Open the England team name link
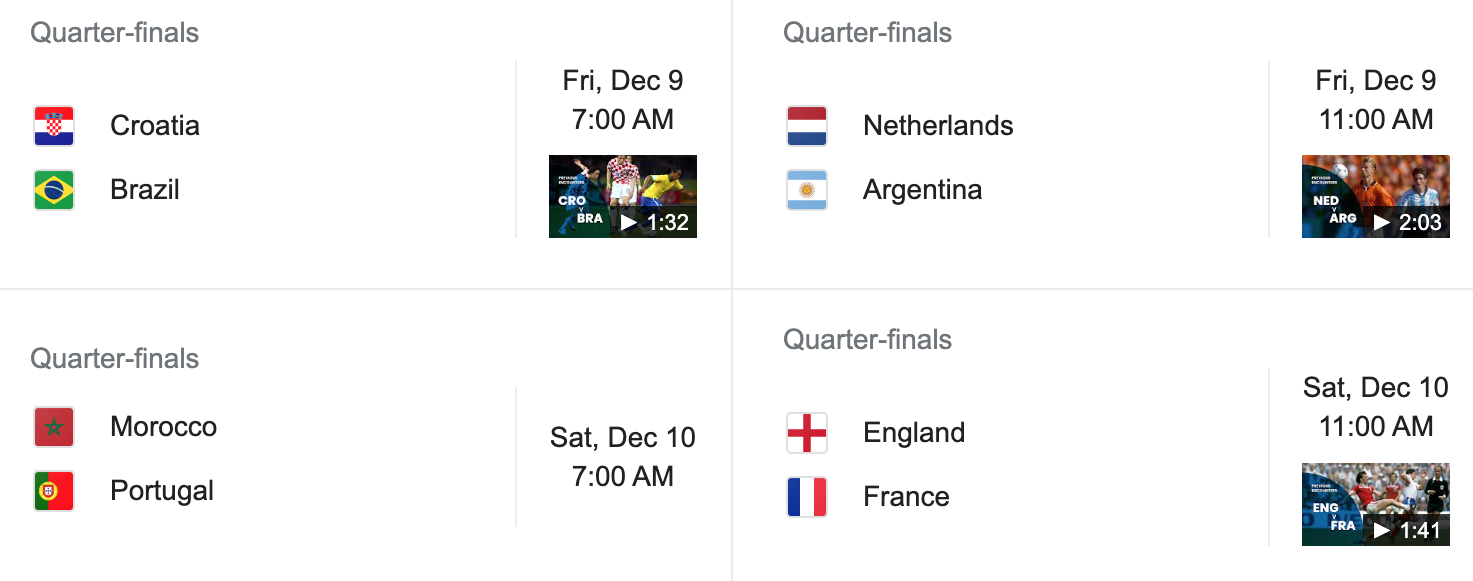This screenshot has width=1473, height=581. click(914, 433)
